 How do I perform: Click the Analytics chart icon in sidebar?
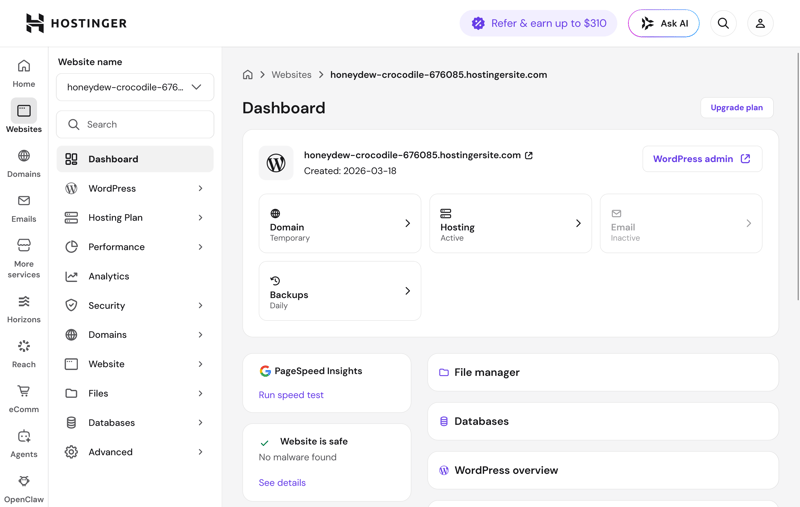point(71,276)
